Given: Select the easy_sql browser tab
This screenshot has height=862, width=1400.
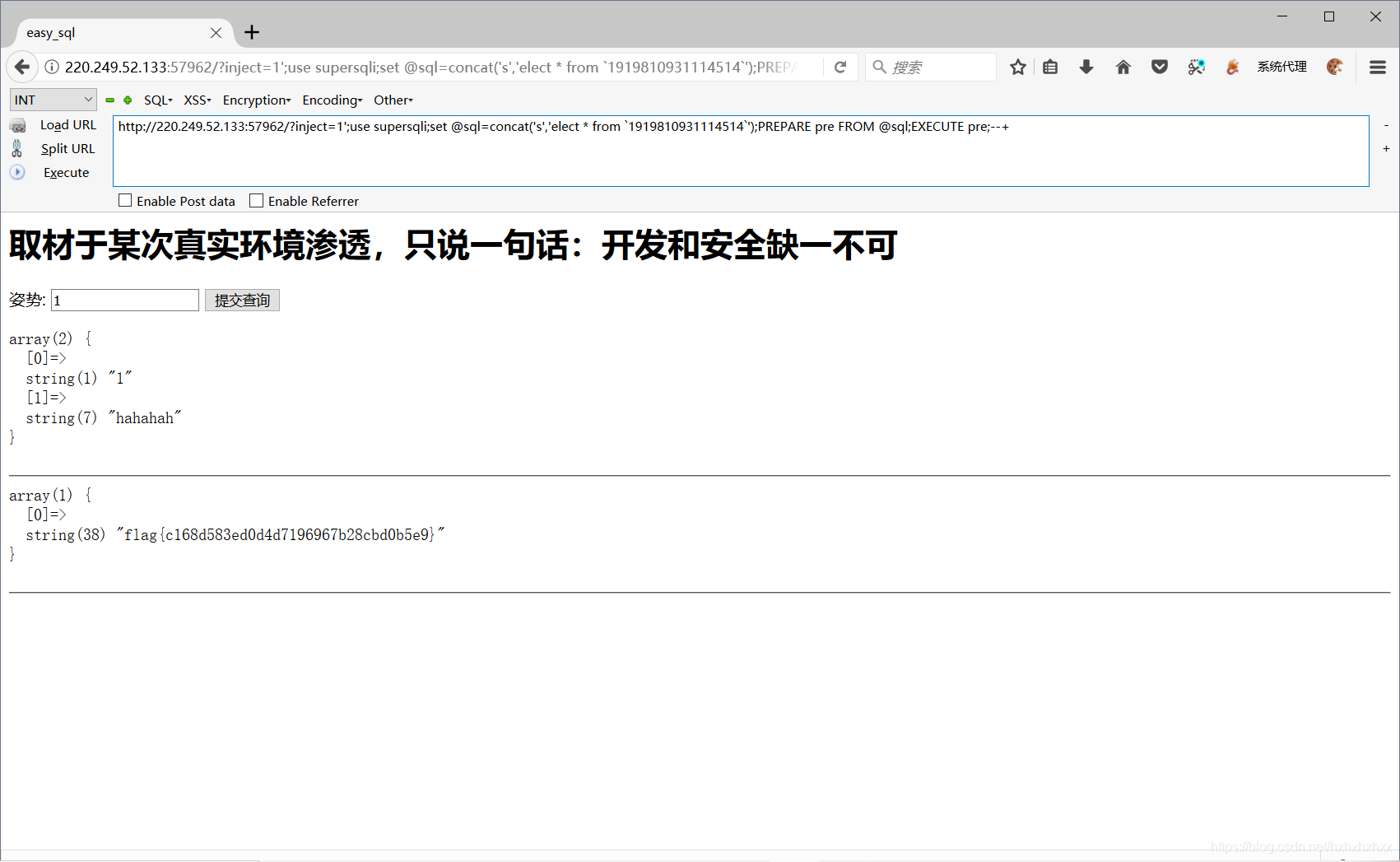Looking at the screenshot, I should pos(123,33).
